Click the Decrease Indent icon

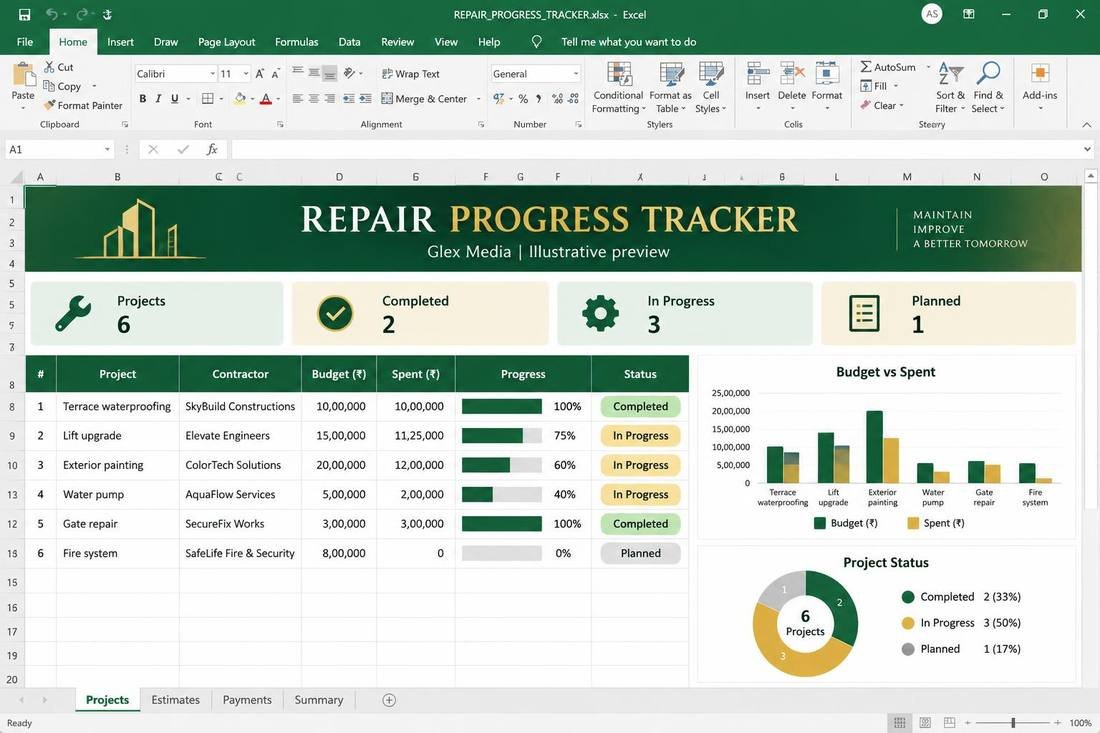(x=349, y=99)
